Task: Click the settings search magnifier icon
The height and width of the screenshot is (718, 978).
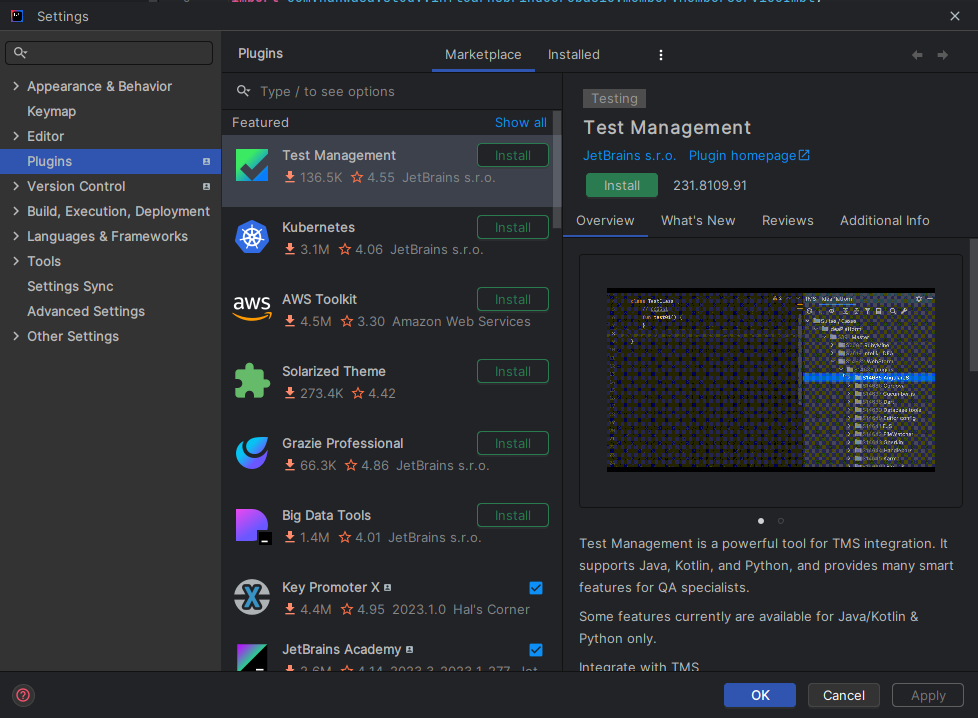Action: [x=20, y=52]
